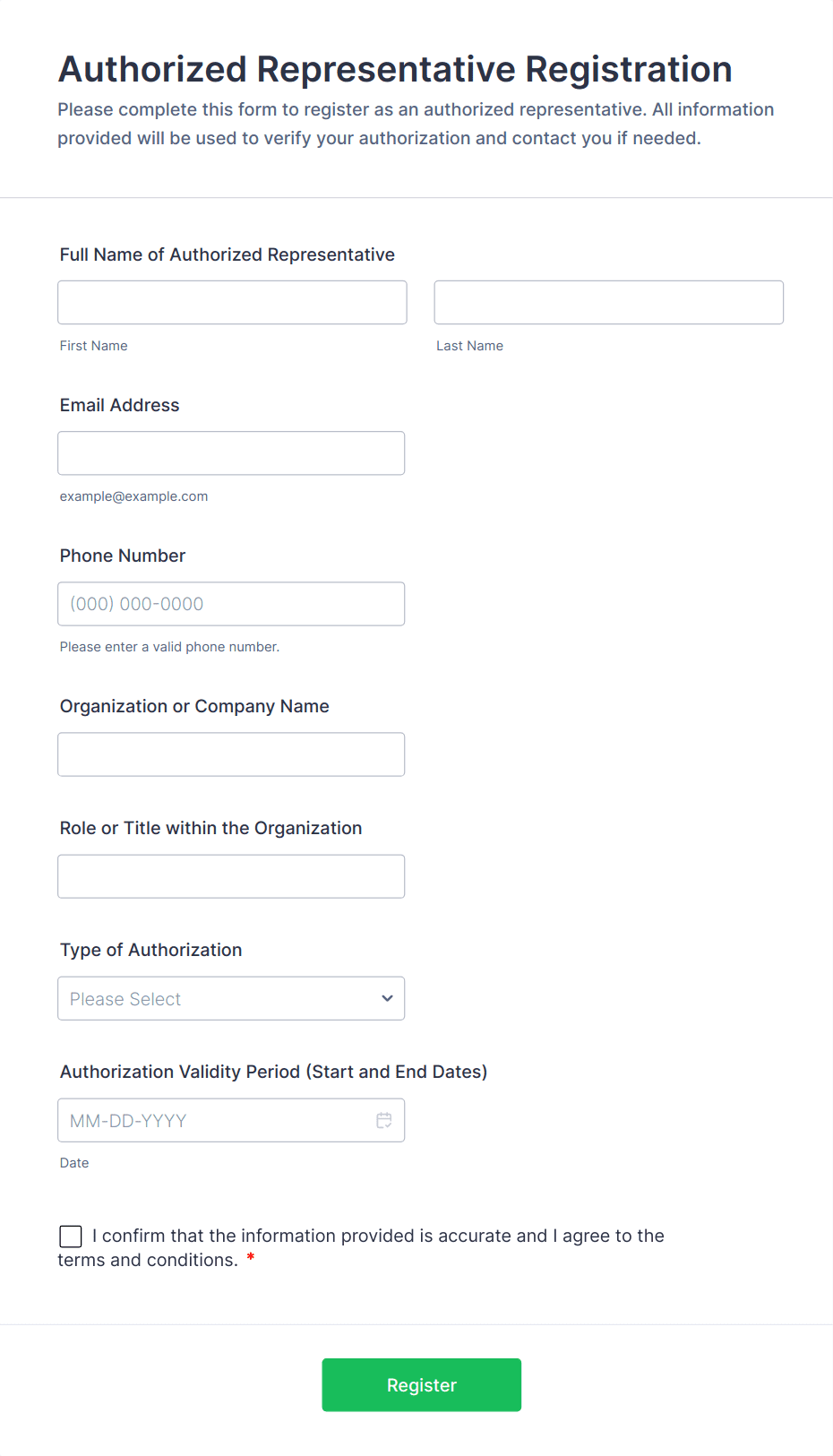833x1456 pixels.
Task: Click the Role or Title within Organization label
Action: coord(210,828)
